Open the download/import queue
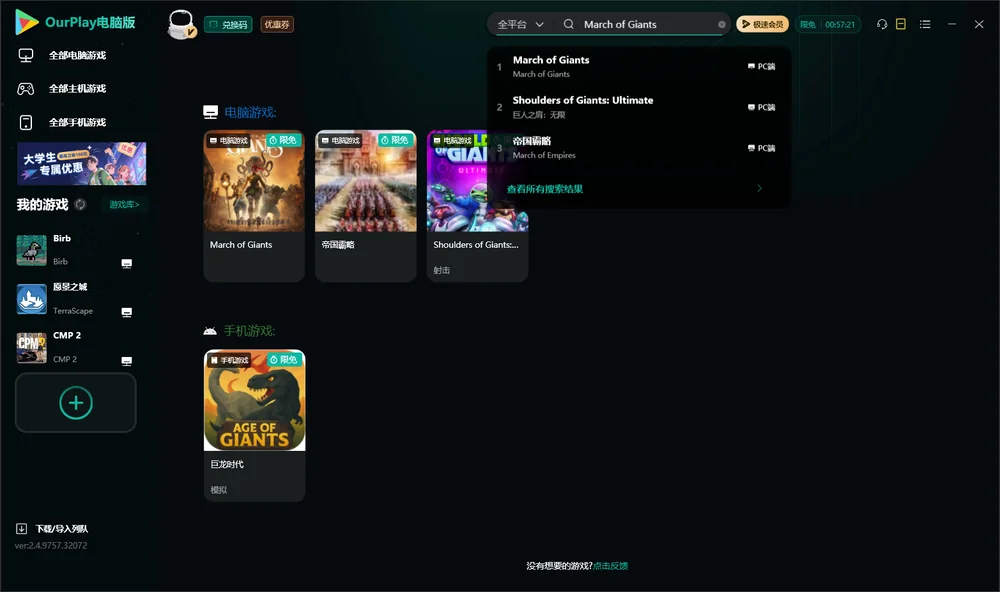 coord(52,528)
